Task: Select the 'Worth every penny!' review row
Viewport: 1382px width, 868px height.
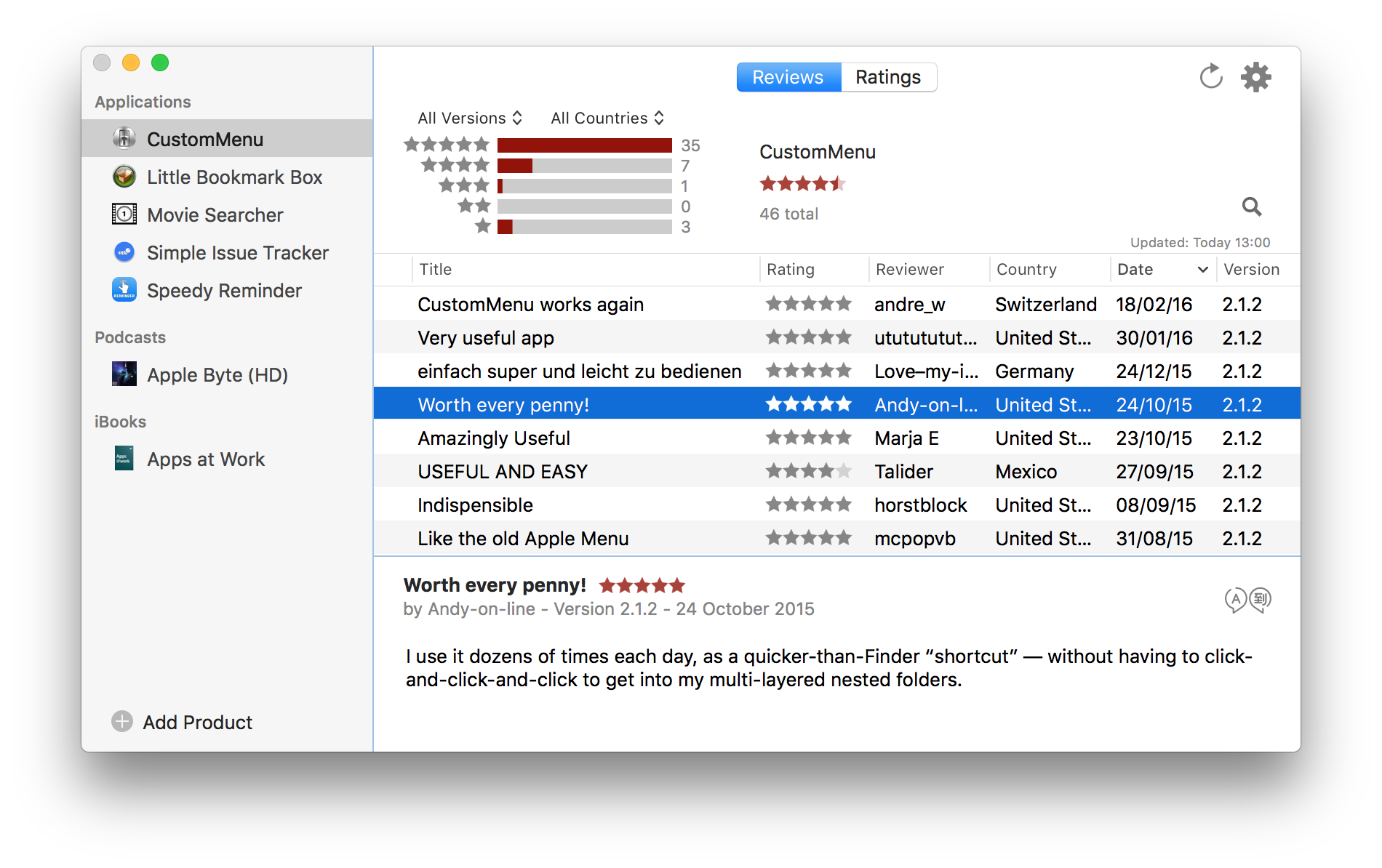Action: coord(836,404)
